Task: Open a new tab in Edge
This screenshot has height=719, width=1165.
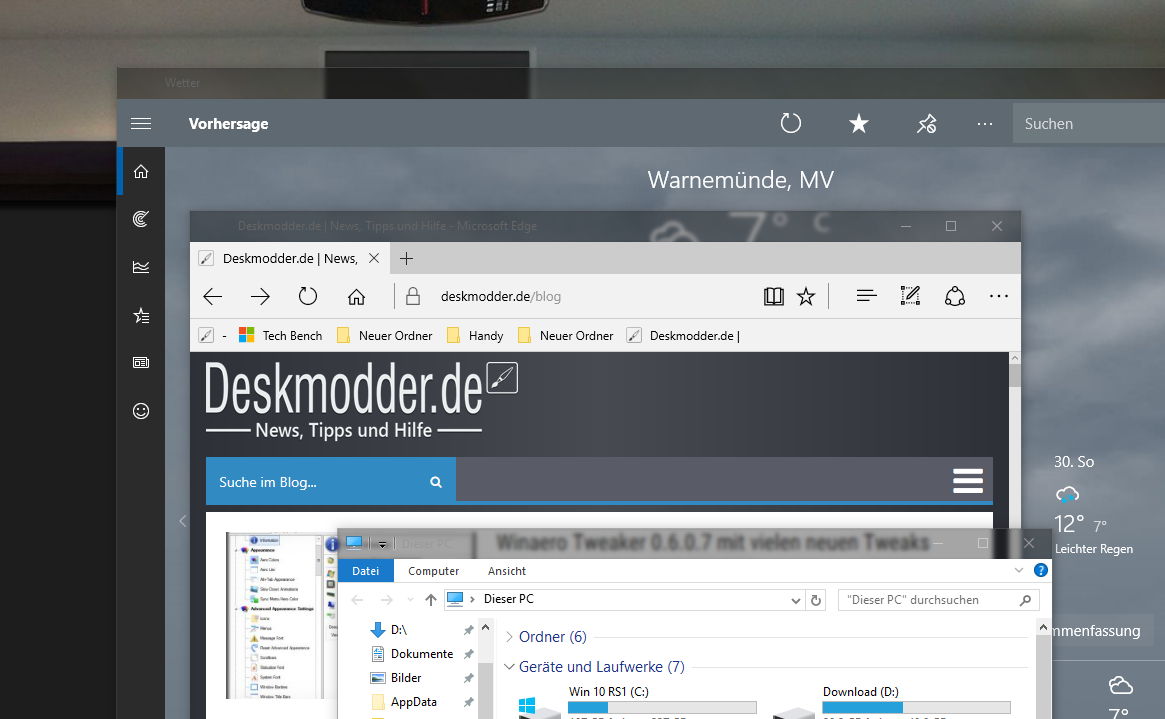Action: (x=406, y=258)
